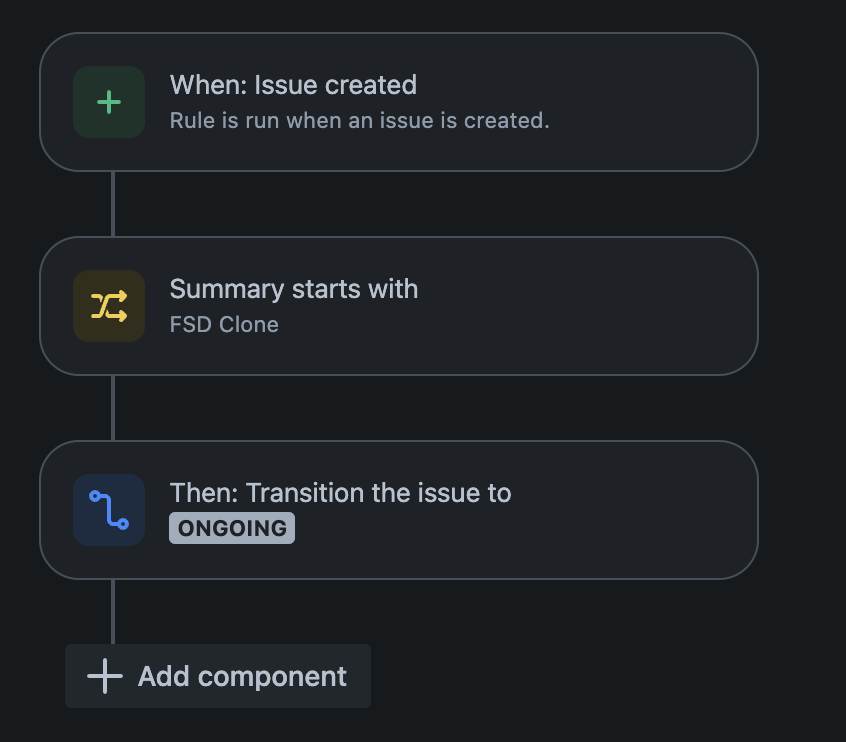Click connector line between condition and action
The height and width of the screenshot is (742, 846).
point(113,408)
